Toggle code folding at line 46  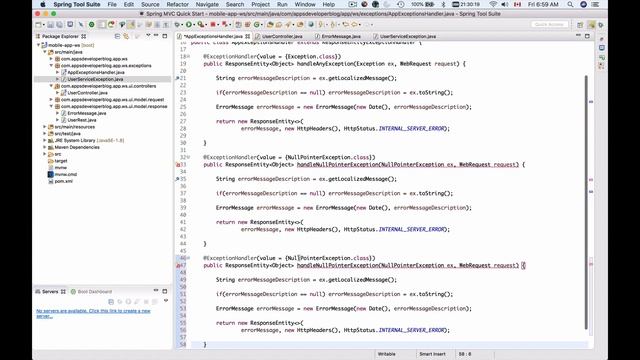pyautogui.click(x=188, y=258)
